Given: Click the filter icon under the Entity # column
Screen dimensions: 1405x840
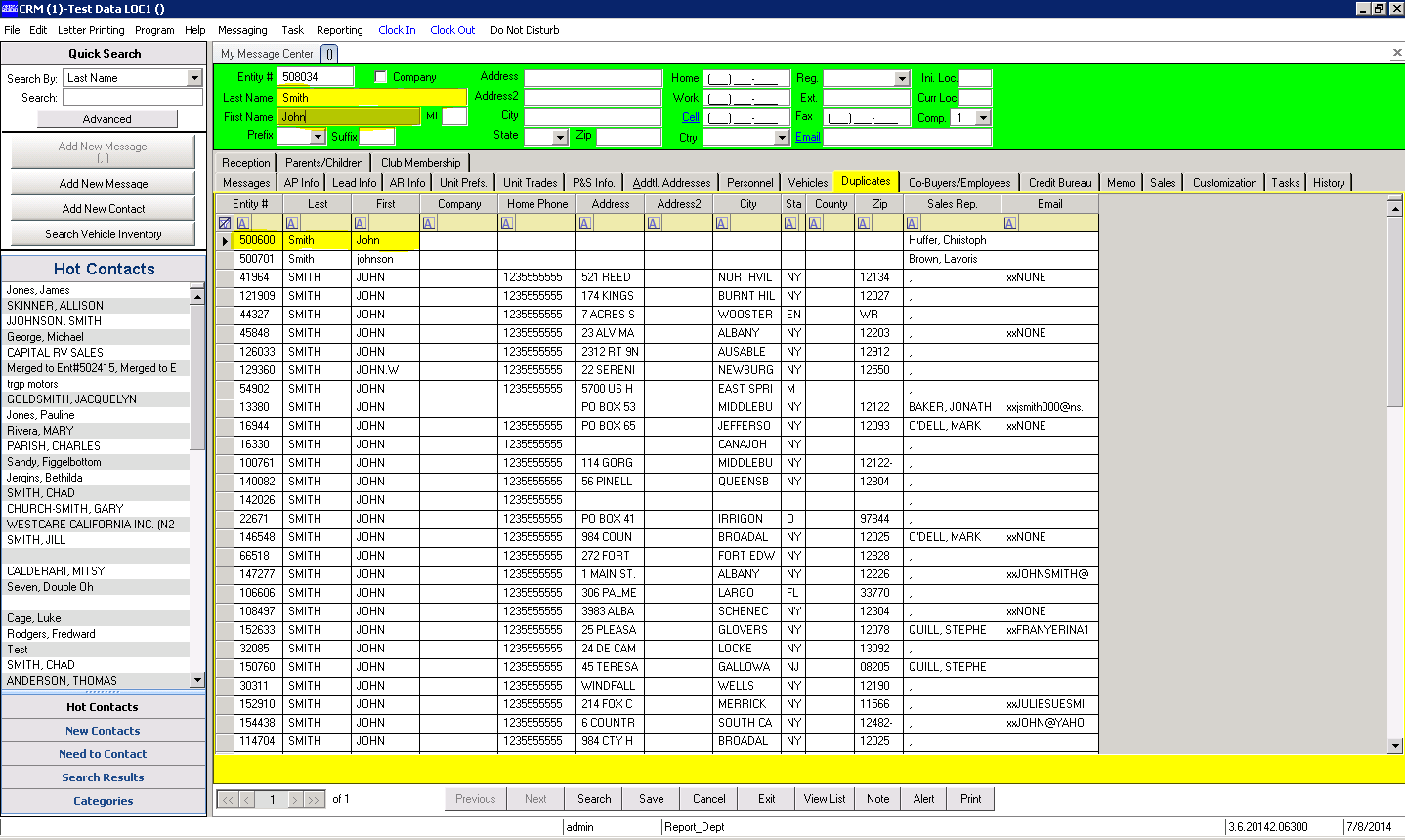Looking at the screenshot, I should click(x=242, y=222).
